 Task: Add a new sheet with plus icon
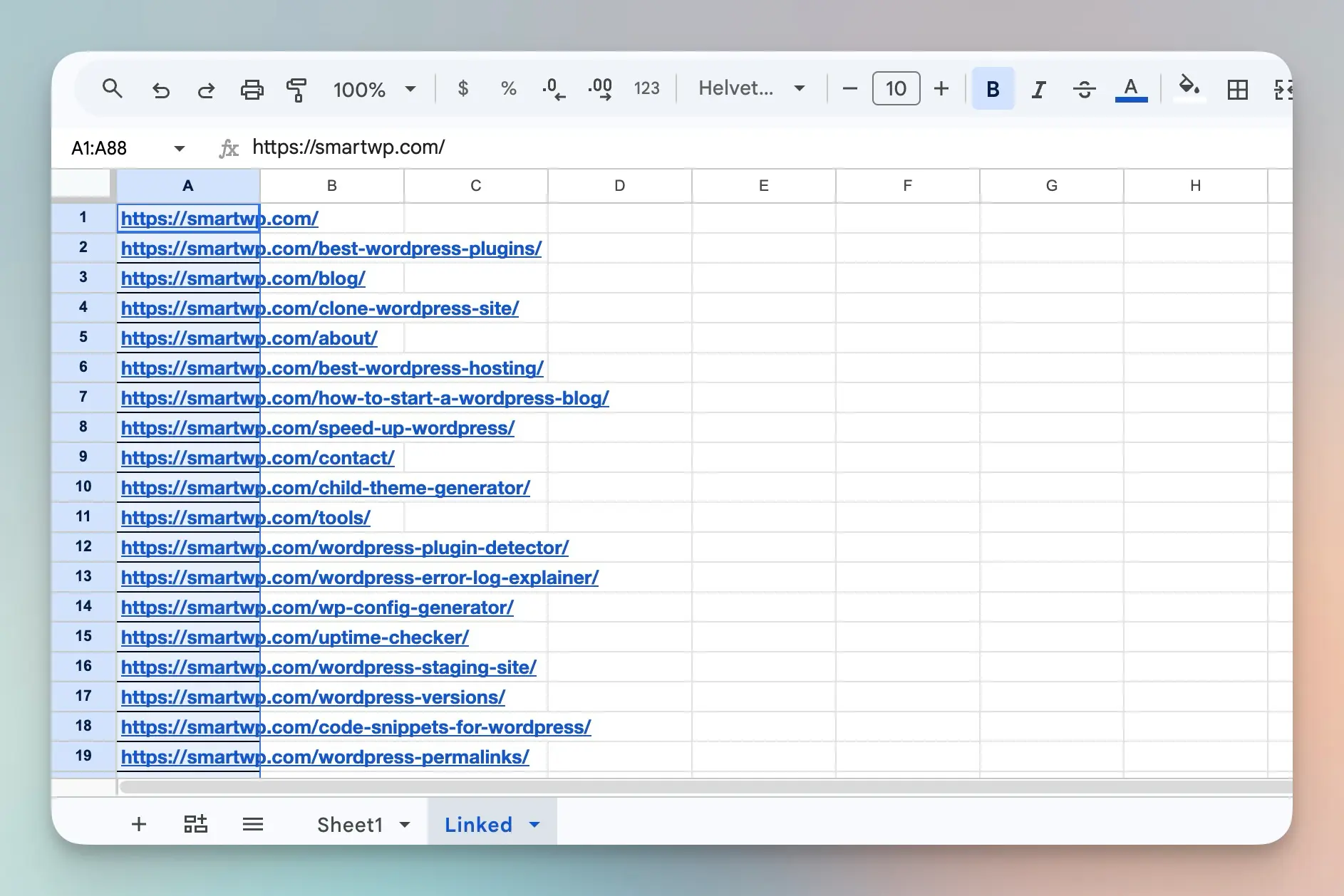click(139, 824)
